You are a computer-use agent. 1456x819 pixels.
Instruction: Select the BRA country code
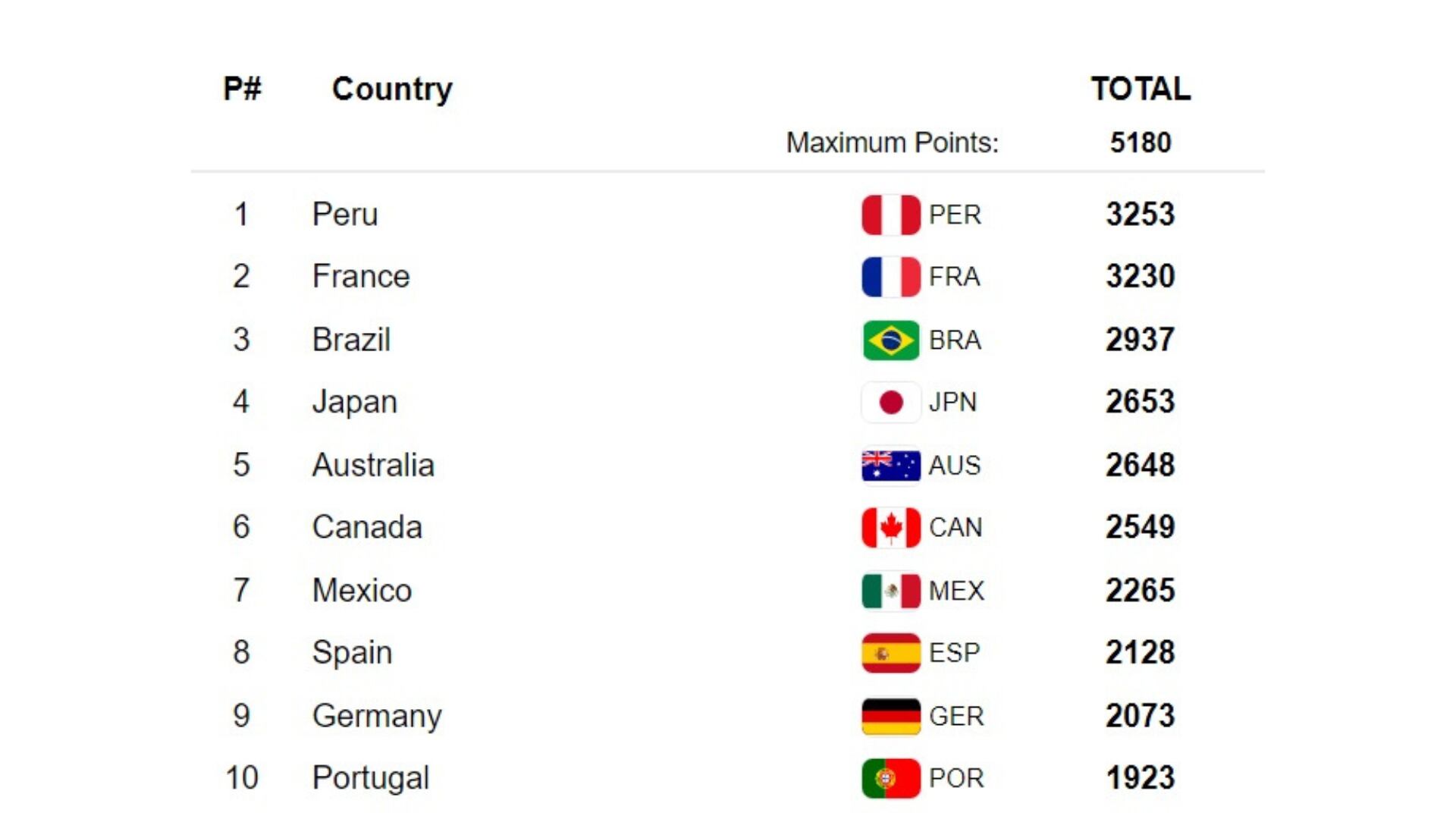[955, 340]
